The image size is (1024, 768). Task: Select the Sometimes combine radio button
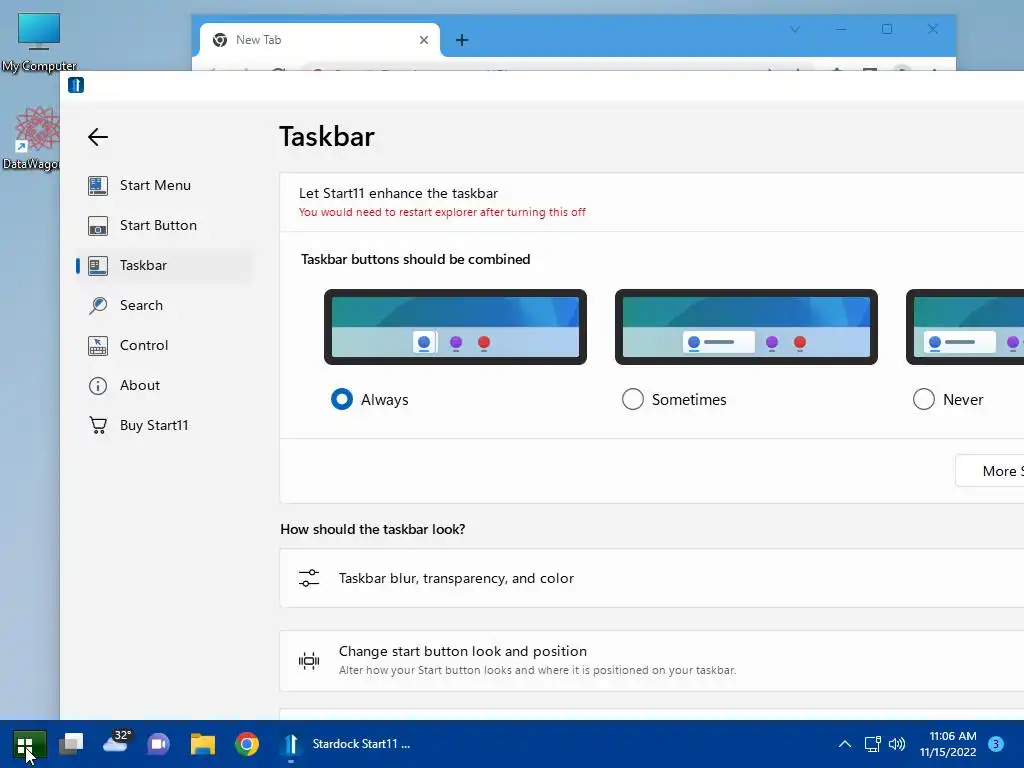coord(633,399)
